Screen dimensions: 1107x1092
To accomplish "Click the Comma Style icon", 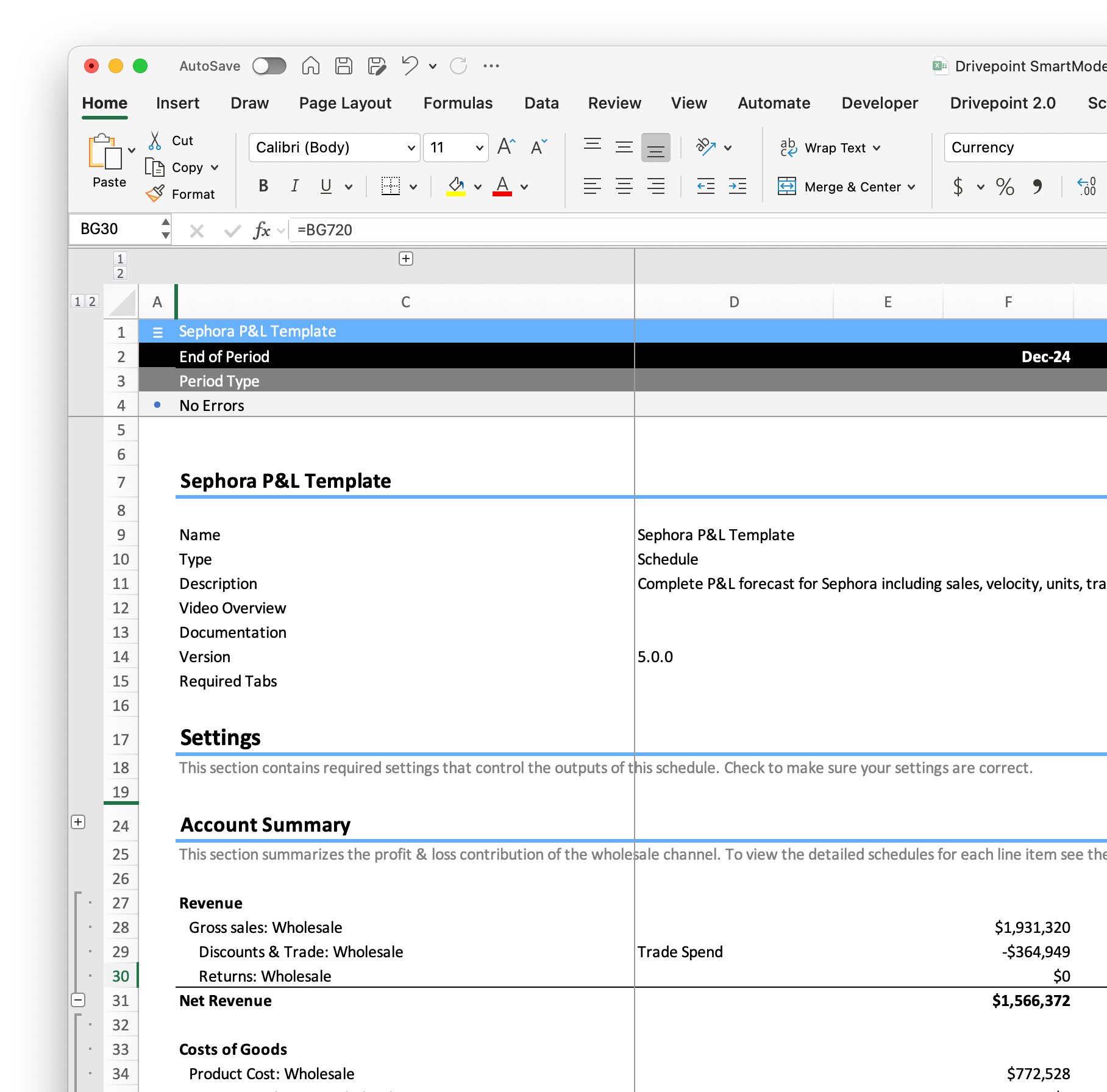I will (x=1038, y=186).
